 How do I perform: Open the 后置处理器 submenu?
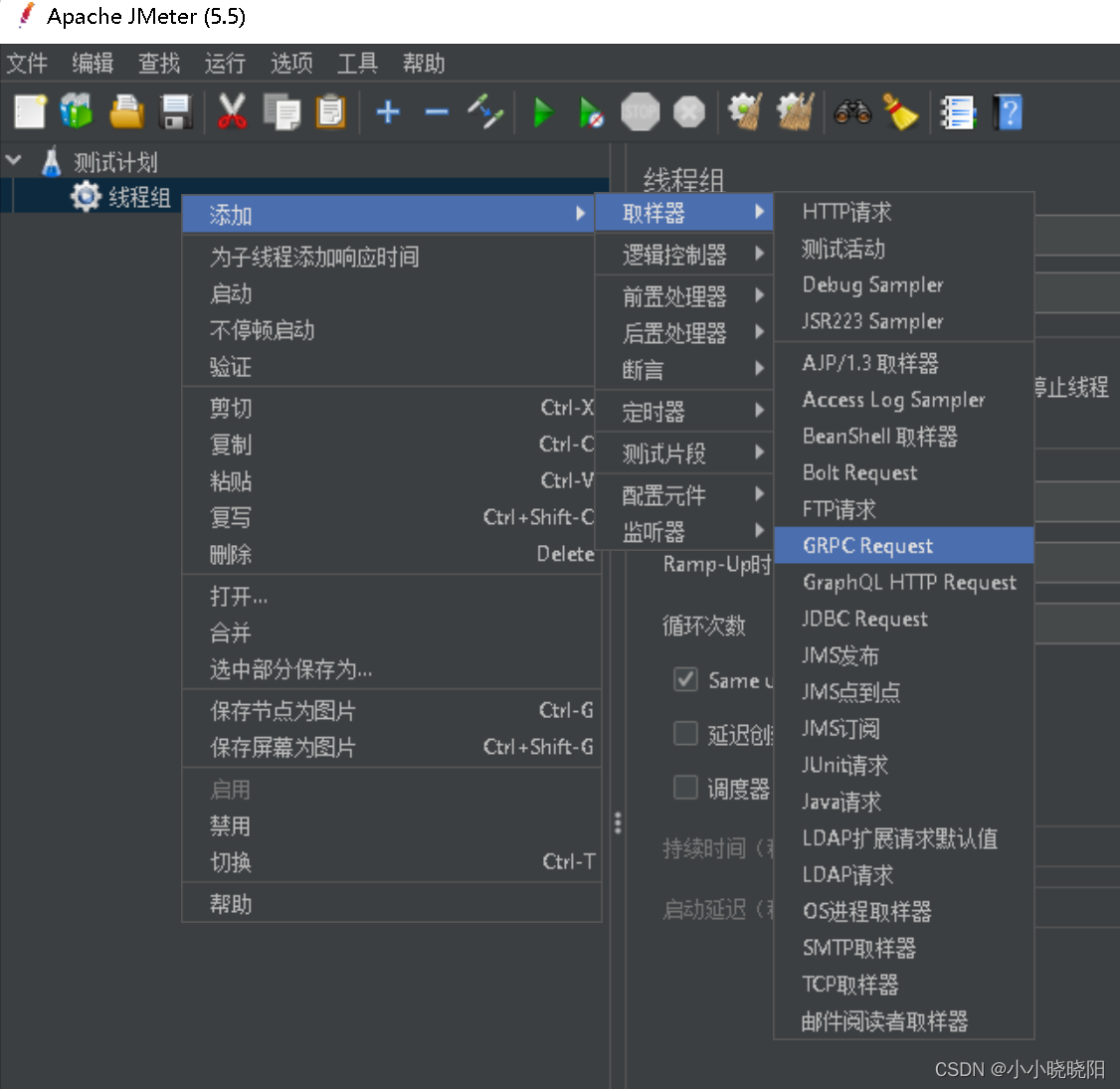click(x=684, y=333)
